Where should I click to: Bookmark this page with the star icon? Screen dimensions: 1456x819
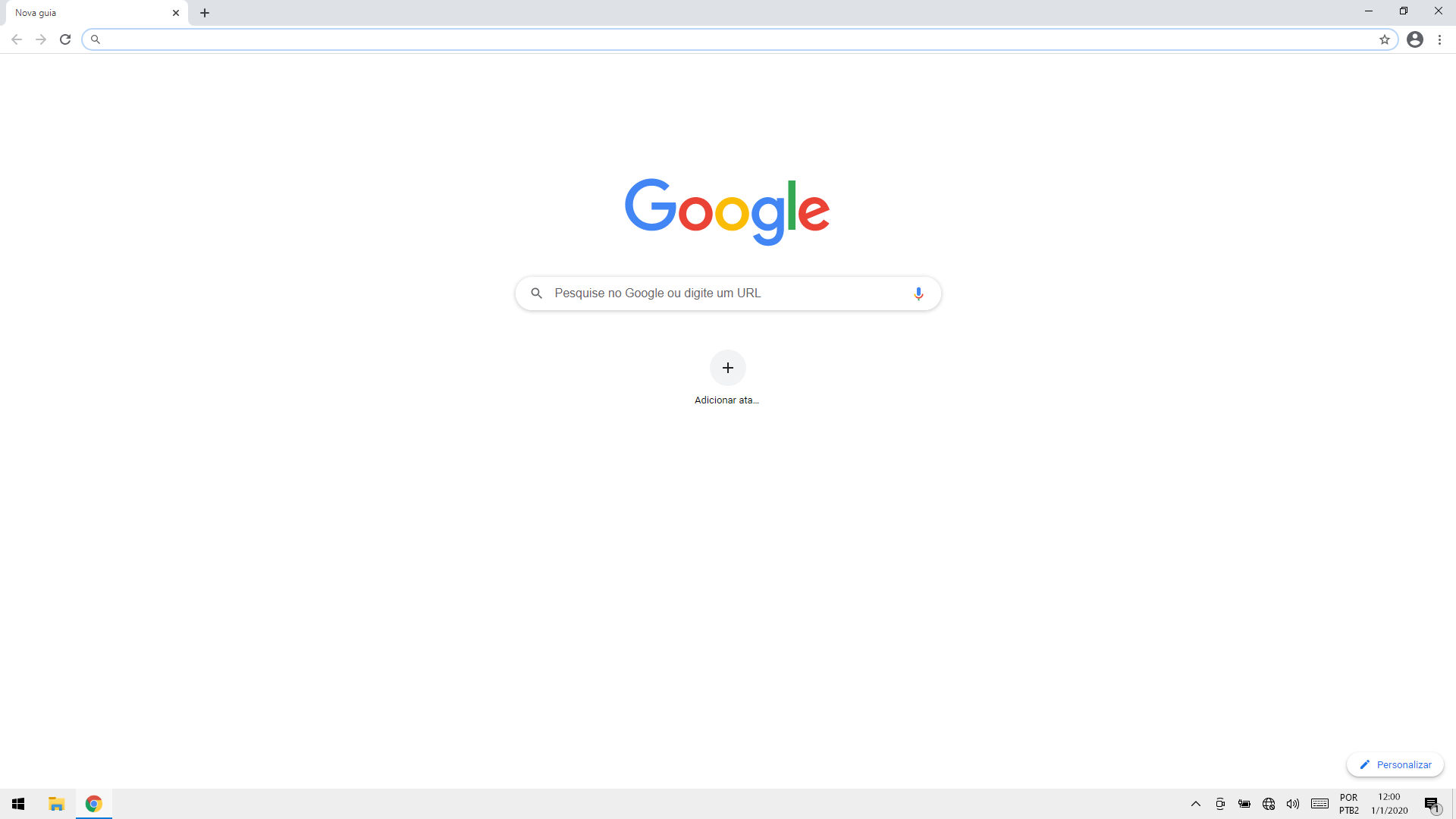tap(1385, 39)
